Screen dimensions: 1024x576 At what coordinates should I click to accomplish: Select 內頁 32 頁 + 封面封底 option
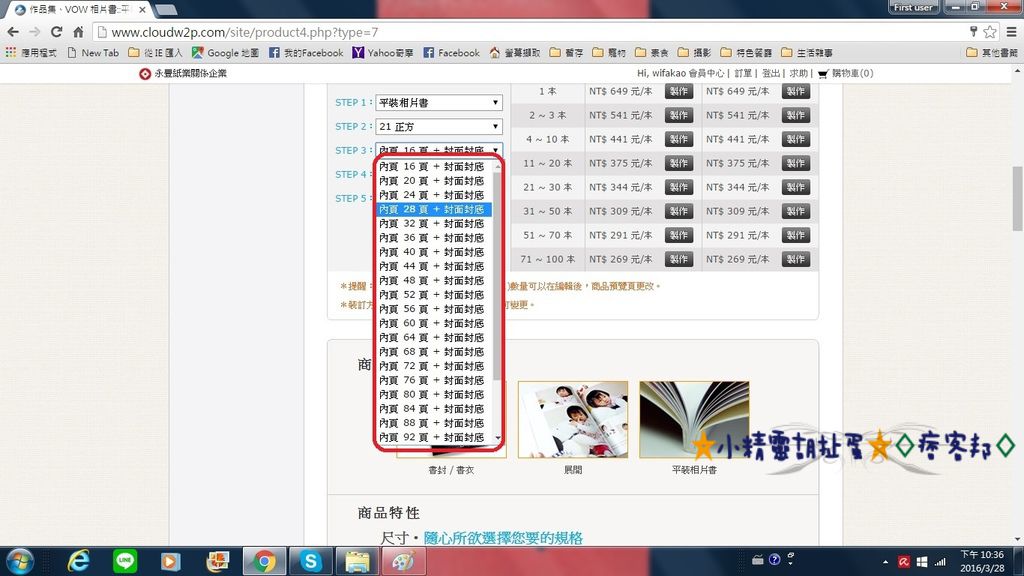pos(432,224)
